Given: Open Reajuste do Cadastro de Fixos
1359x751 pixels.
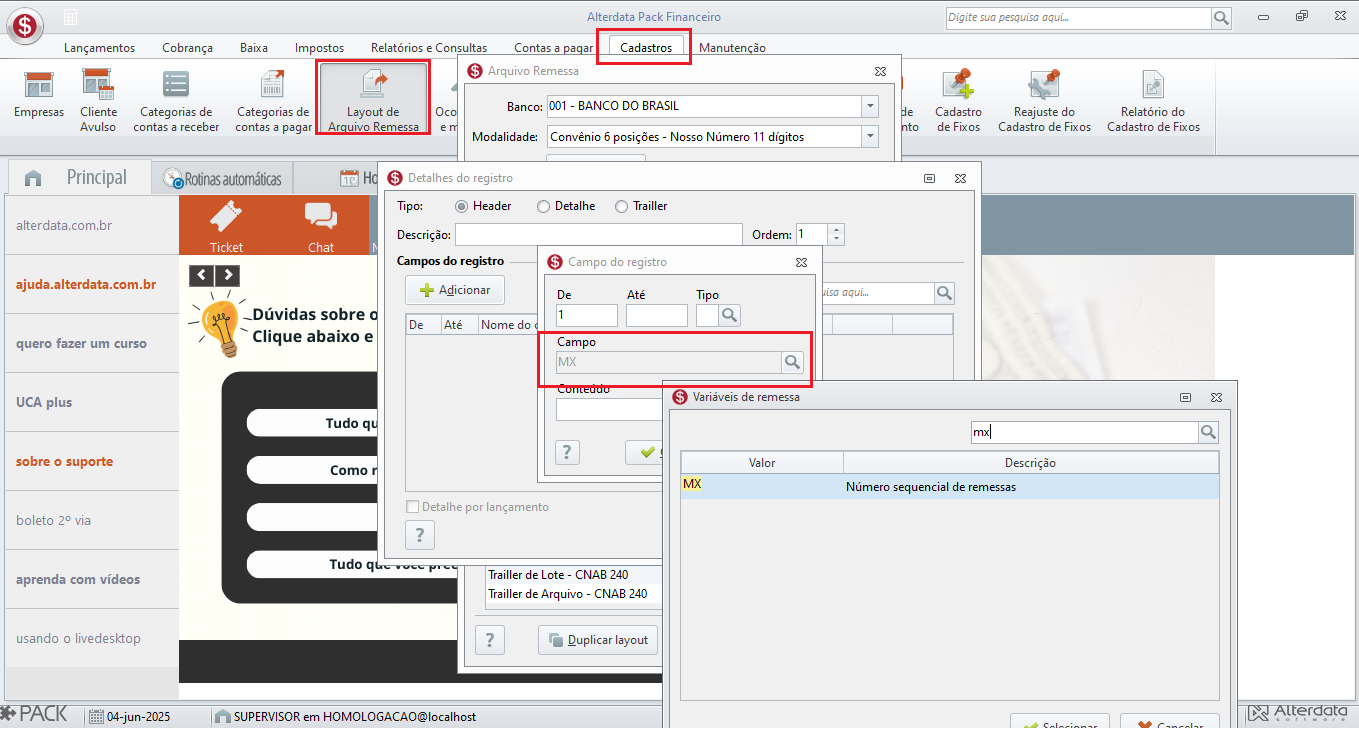Looking at the screenshot, I should (x=1044, y=100).
